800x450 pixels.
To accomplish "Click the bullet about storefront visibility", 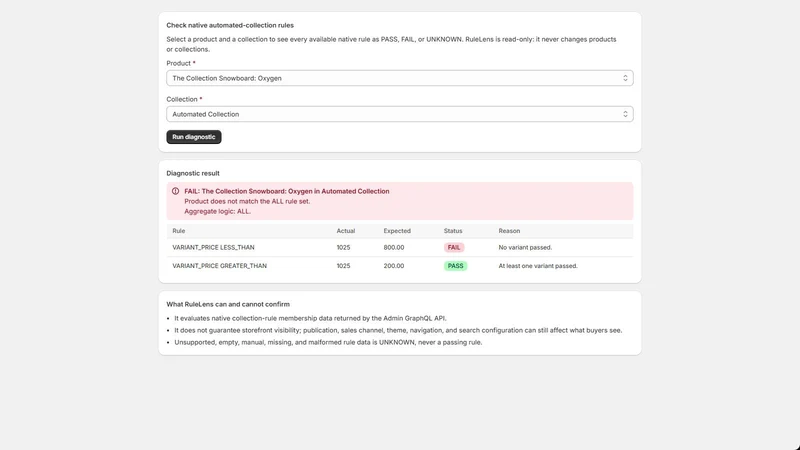I will coord(398,330).
